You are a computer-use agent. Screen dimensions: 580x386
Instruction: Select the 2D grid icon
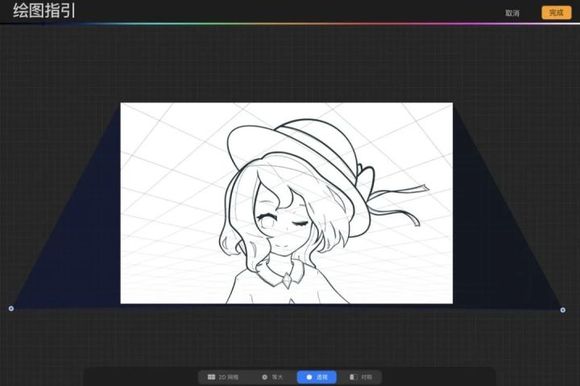(x=211, y=377)
